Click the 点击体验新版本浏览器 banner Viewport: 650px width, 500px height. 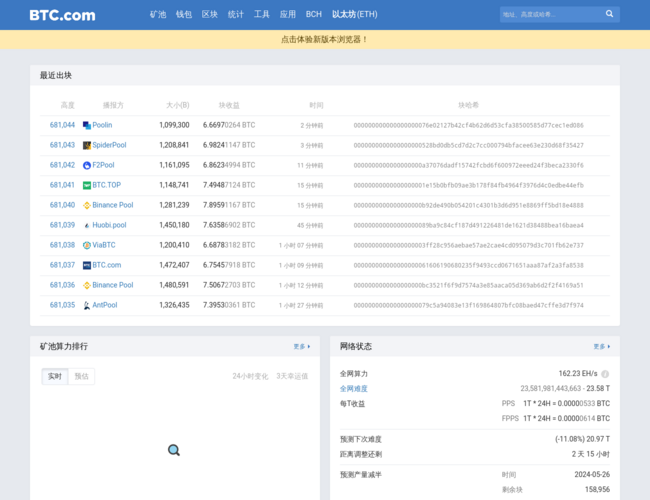325,39
